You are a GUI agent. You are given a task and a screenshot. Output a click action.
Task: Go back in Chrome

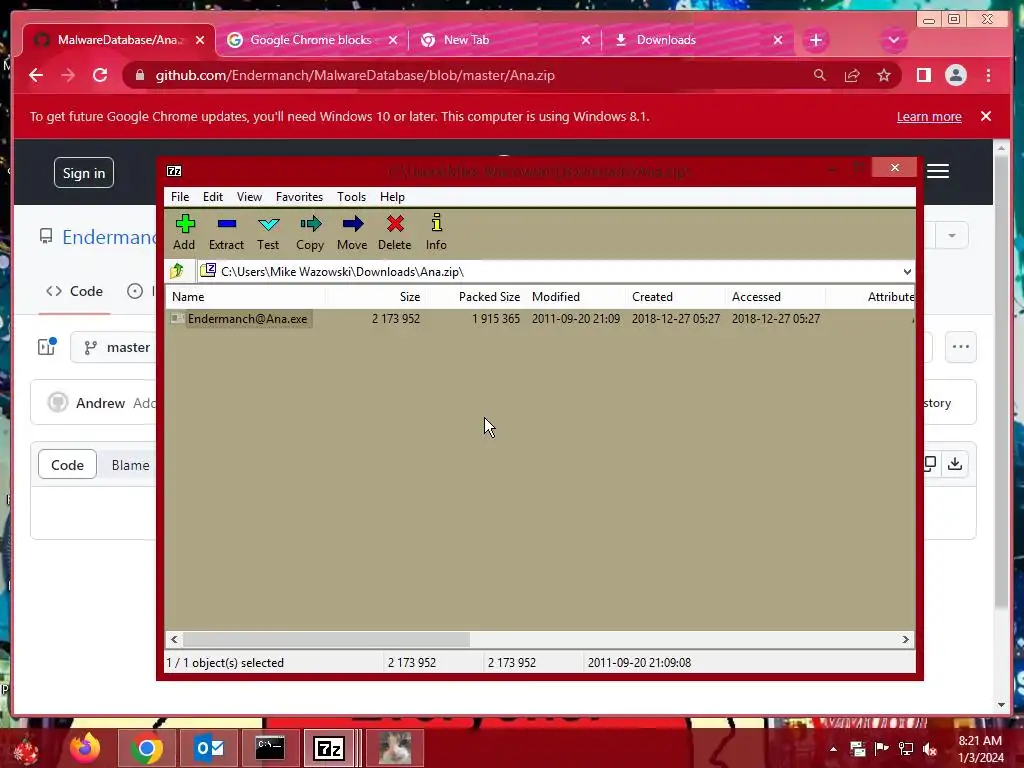[x=36, y=75]
